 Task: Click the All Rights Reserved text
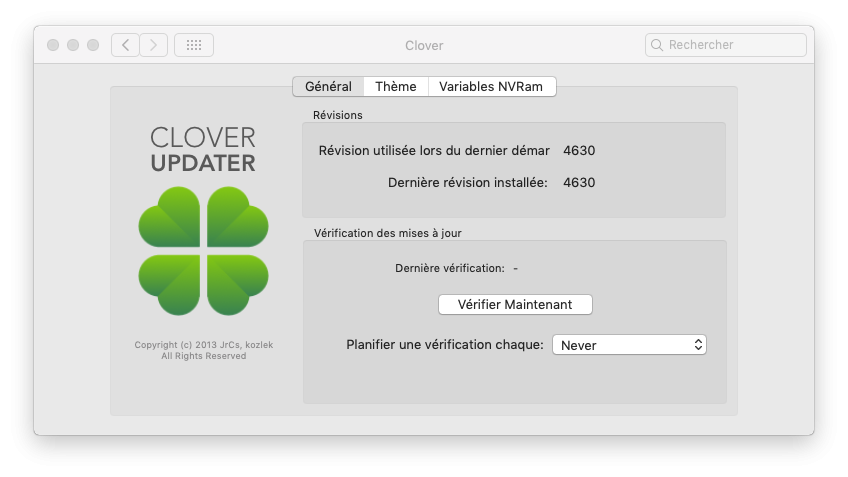tap(204, 356)
